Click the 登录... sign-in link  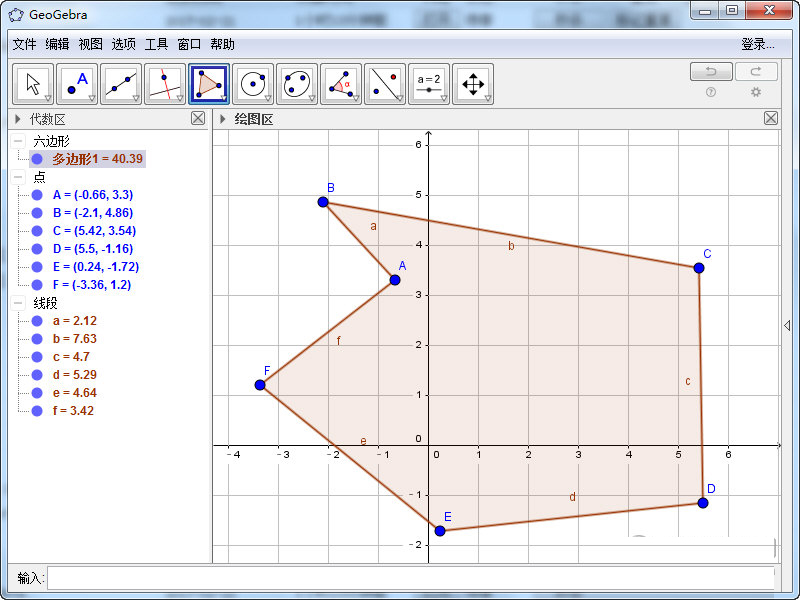[x=757, y=44]
